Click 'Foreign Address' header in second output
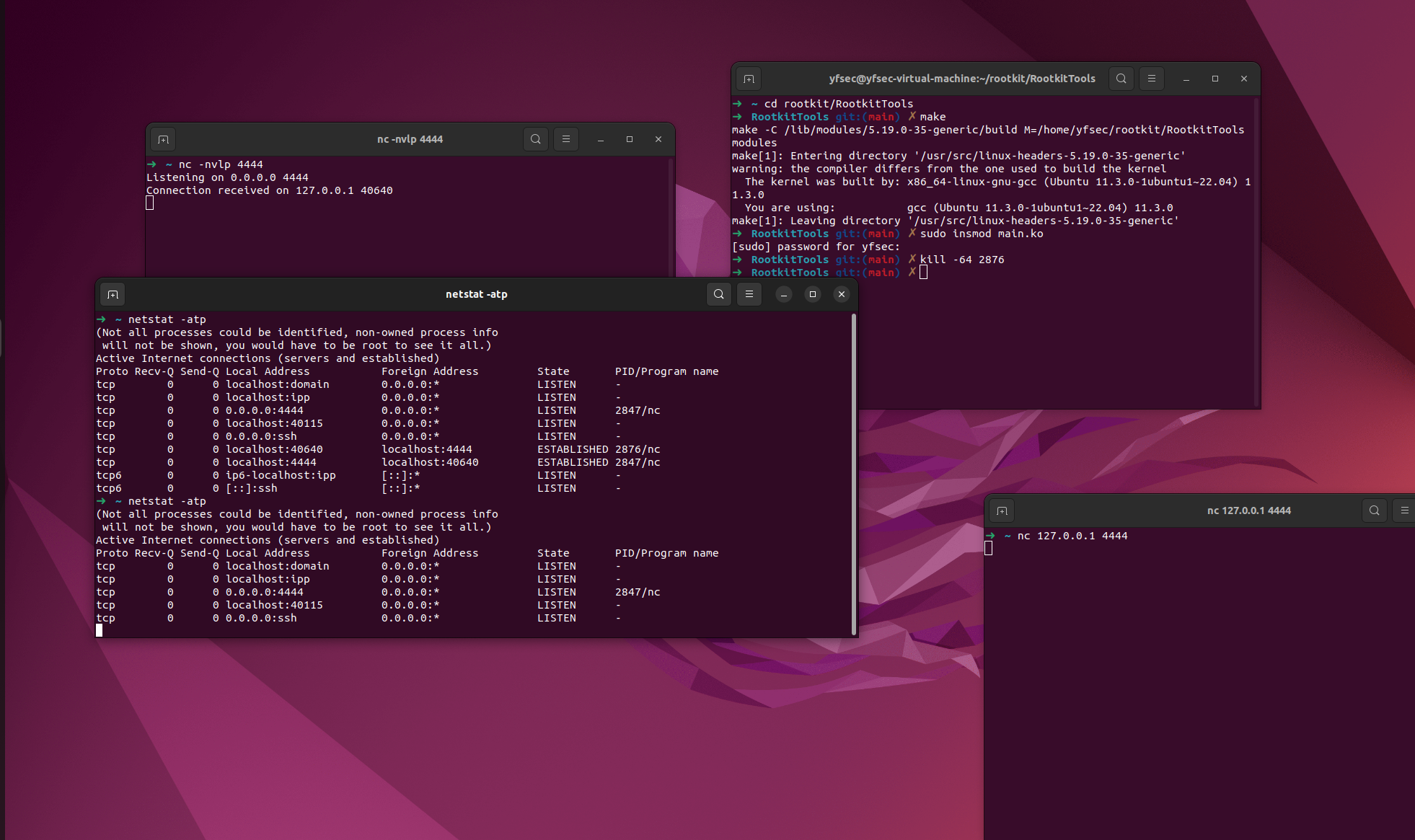The image size is (1415, 840). pyautogui.click(x=430, y=553)
